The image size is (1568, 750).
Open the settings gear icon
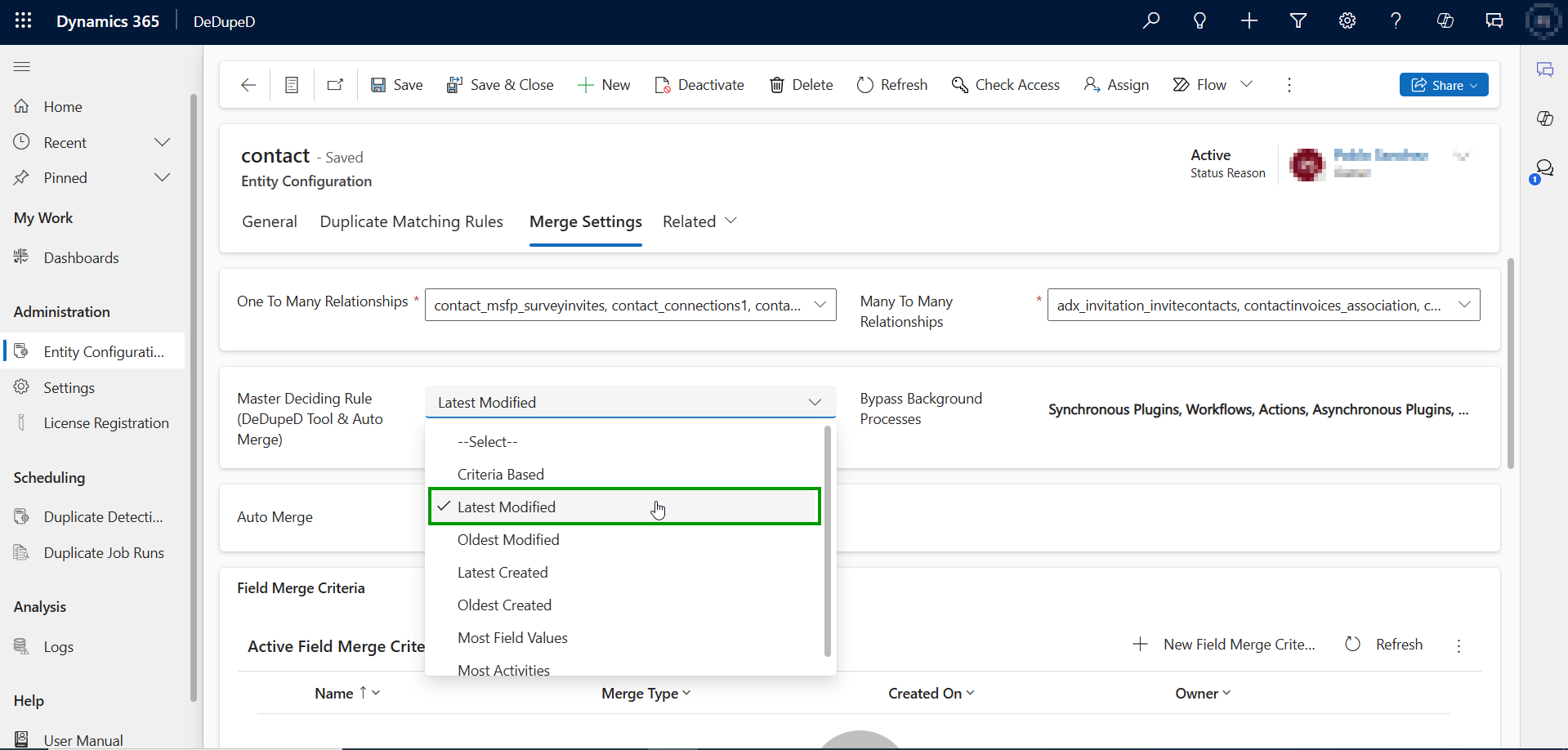point(1347,21)
